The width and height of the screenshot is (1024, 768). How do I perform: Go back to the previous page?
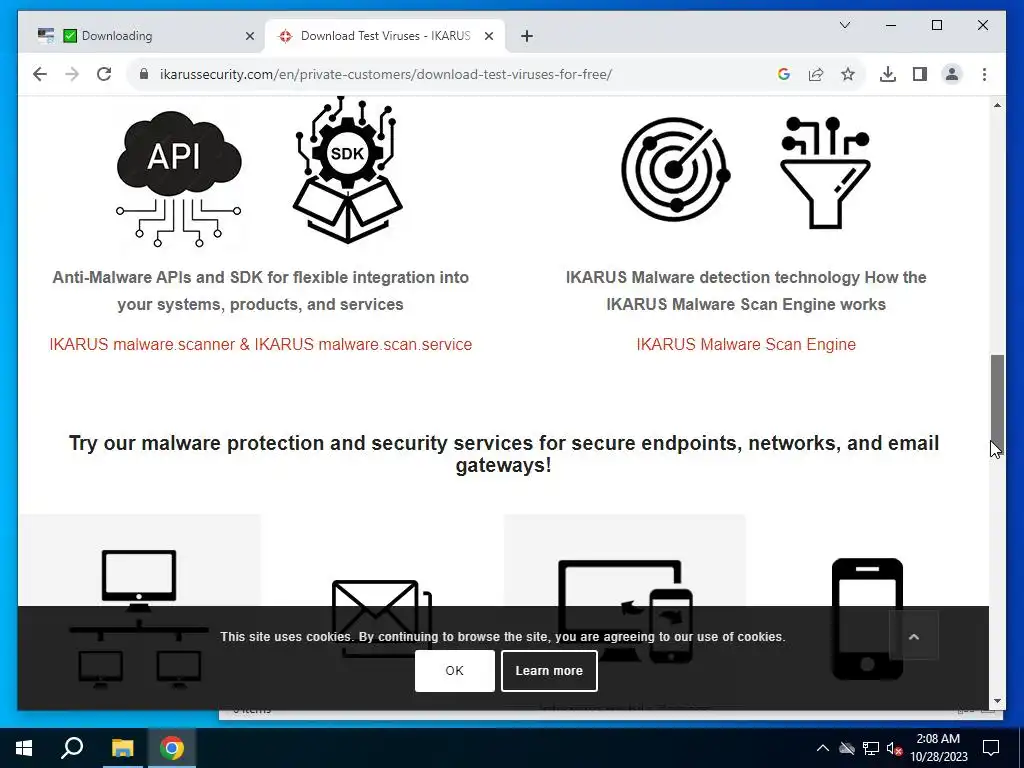click(x=40, y=74)
